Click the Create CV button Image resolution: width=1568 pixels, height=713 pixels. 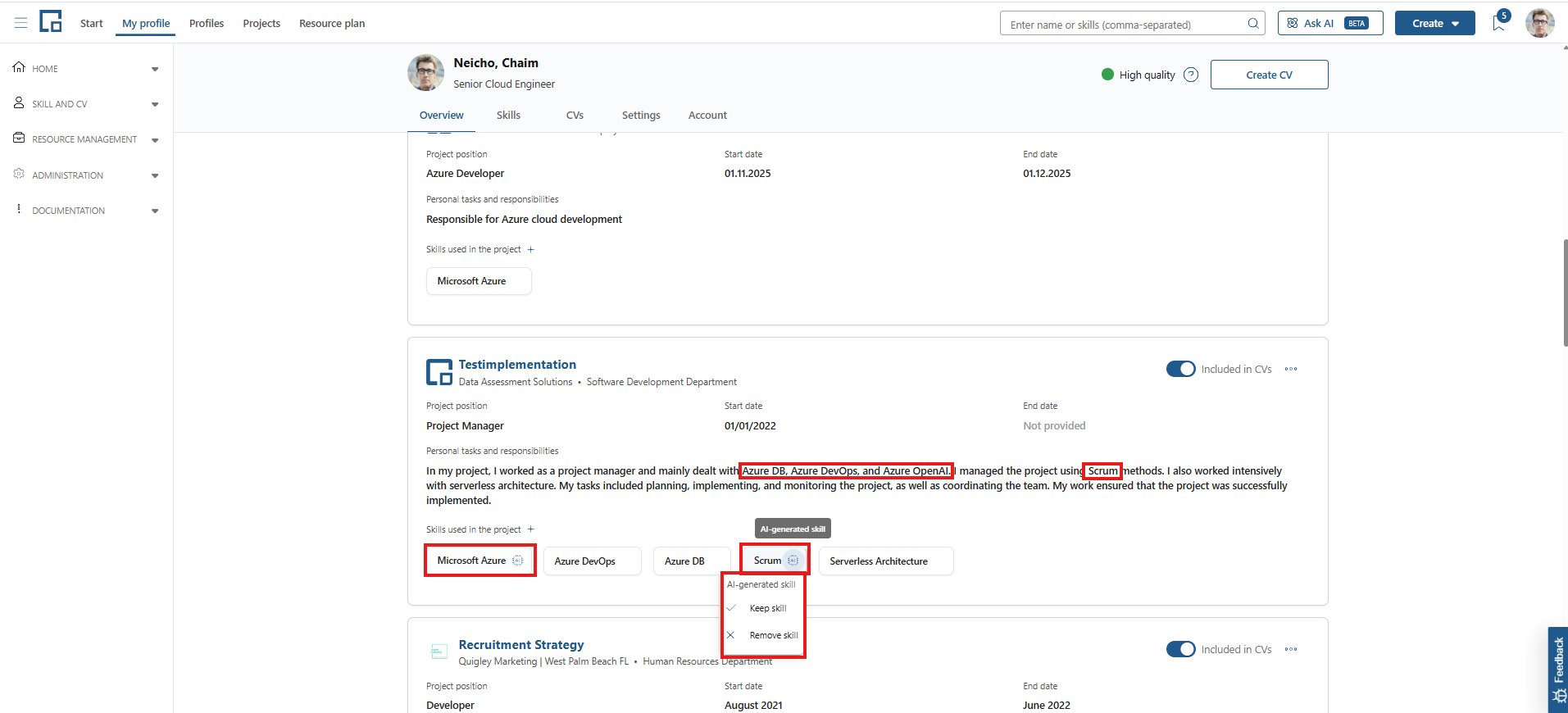pos(1269,75)
